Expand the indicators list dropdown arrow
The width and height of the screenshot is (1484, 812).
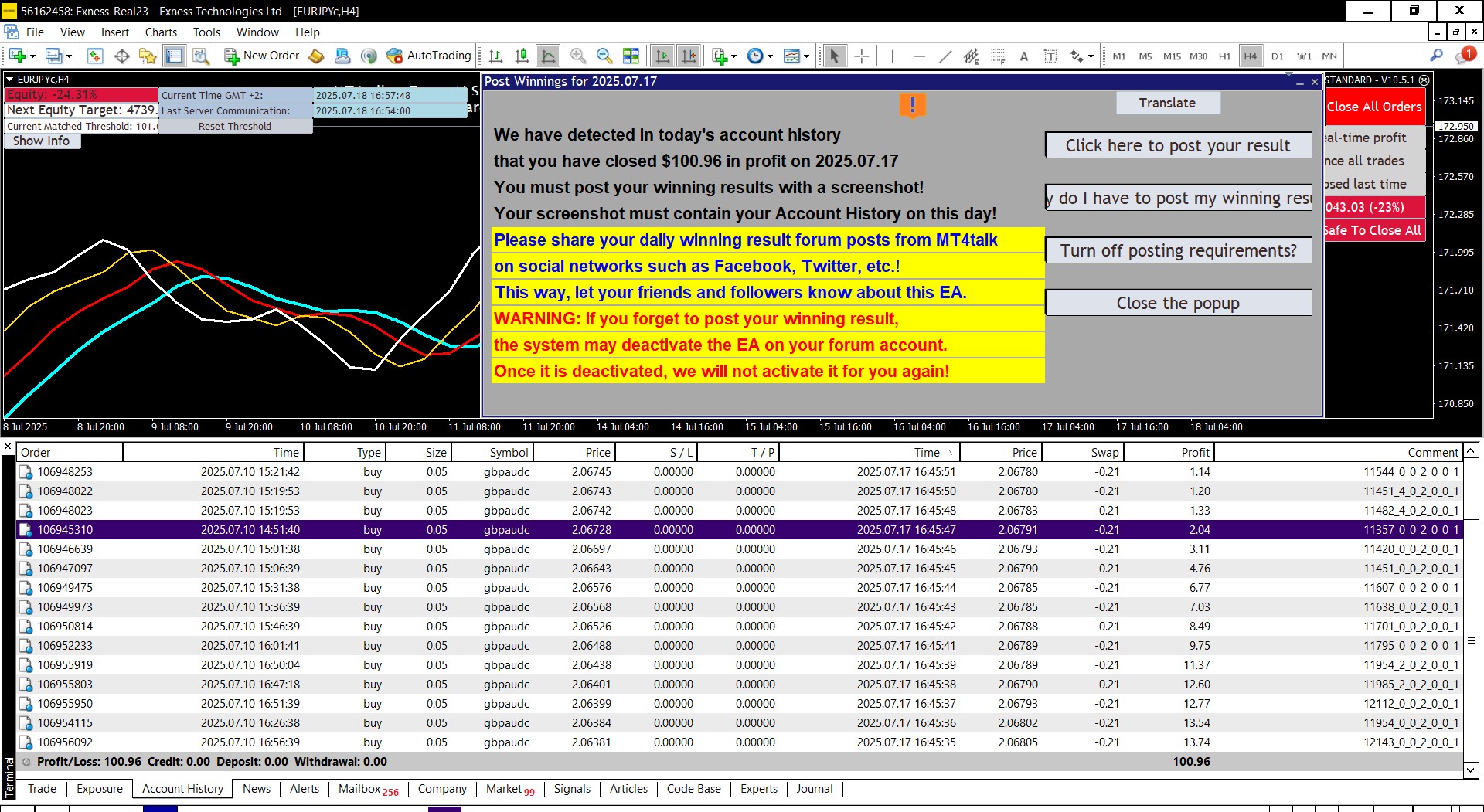(x=733, y=56)
